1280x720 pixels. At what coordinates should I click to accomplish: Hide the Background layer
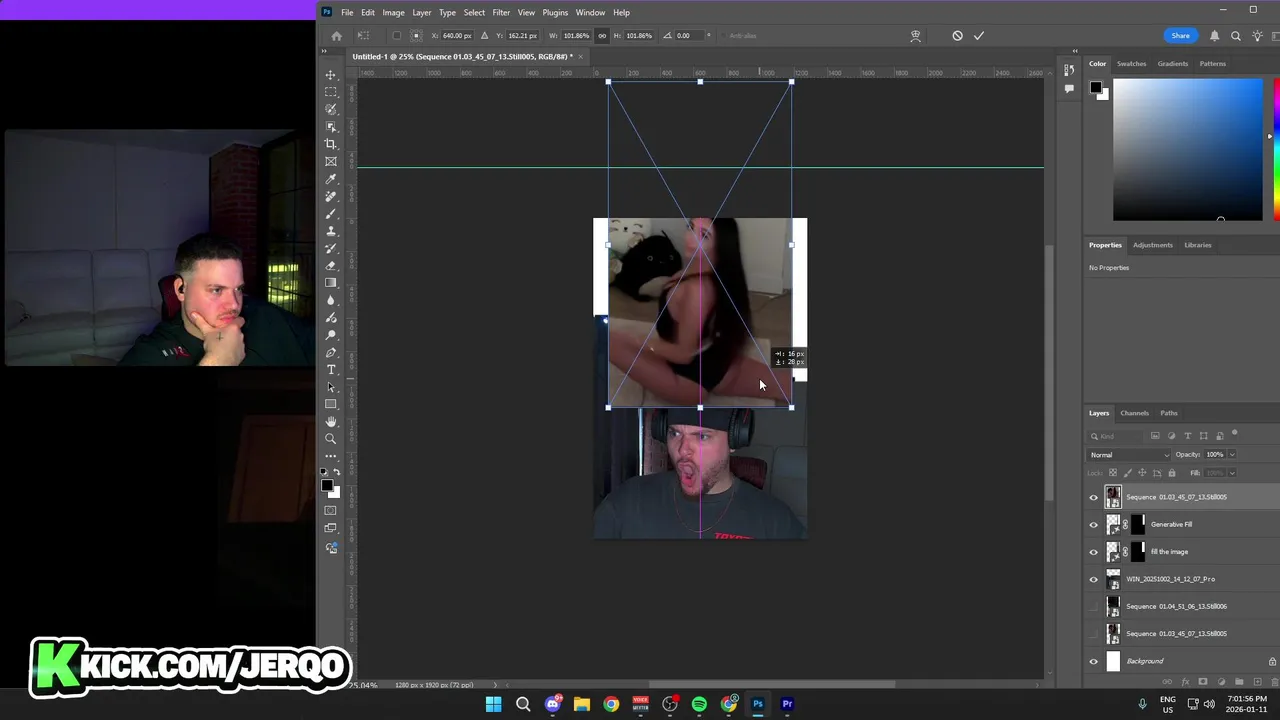(x=1093, y=661)
